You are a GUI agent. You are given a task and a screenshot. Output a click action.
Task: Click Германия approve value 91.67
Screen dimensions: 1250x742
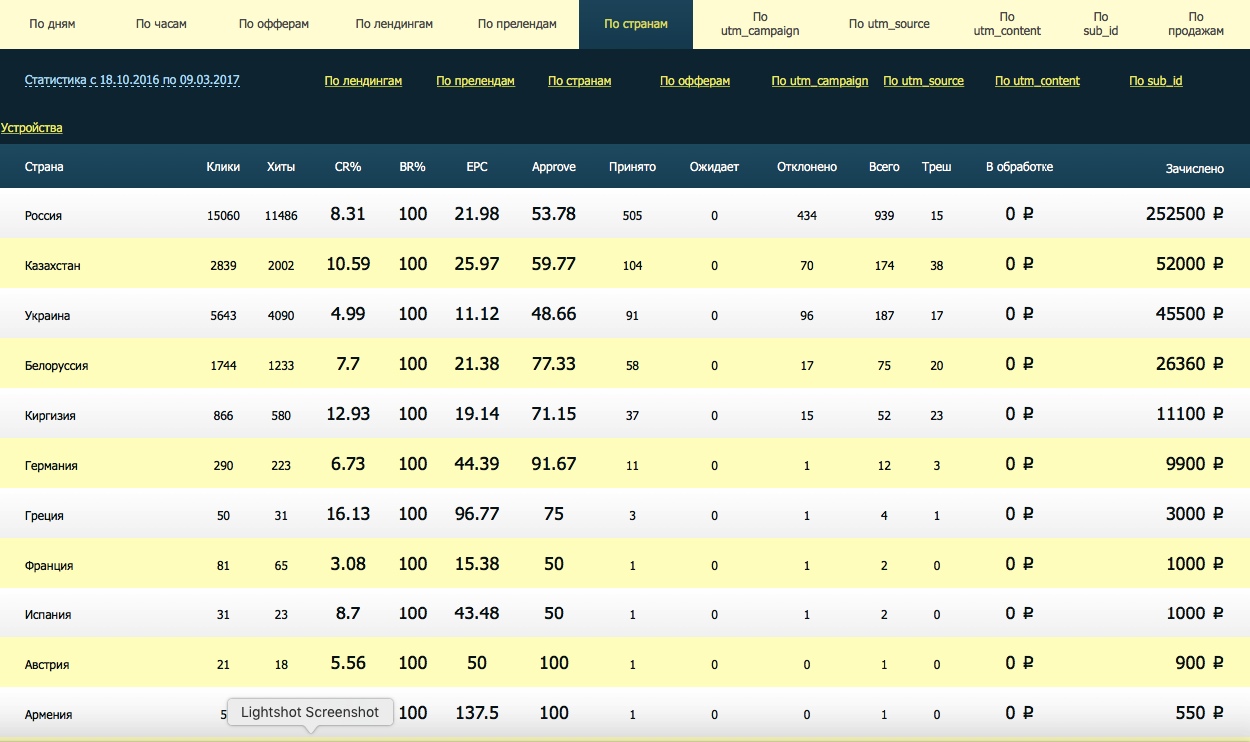point(554,464)
